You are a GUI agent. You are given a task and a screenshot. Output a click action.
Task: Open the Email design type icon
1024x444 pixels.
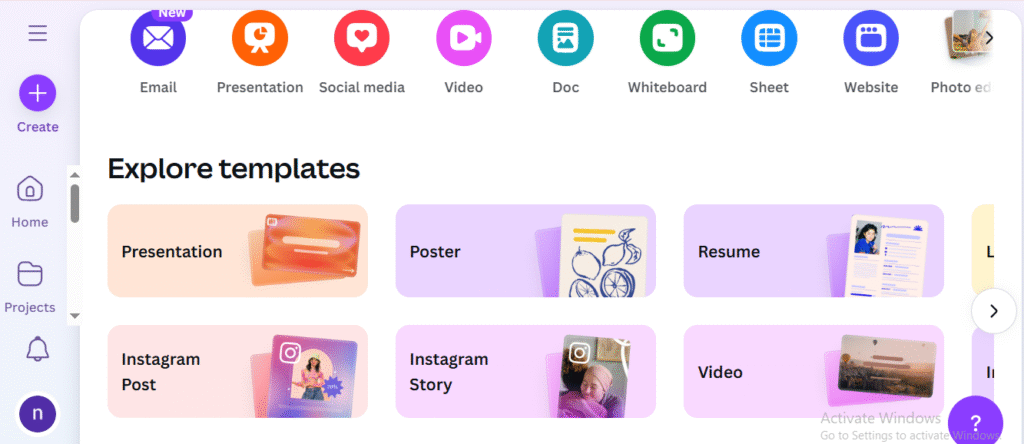coord(158,38)
